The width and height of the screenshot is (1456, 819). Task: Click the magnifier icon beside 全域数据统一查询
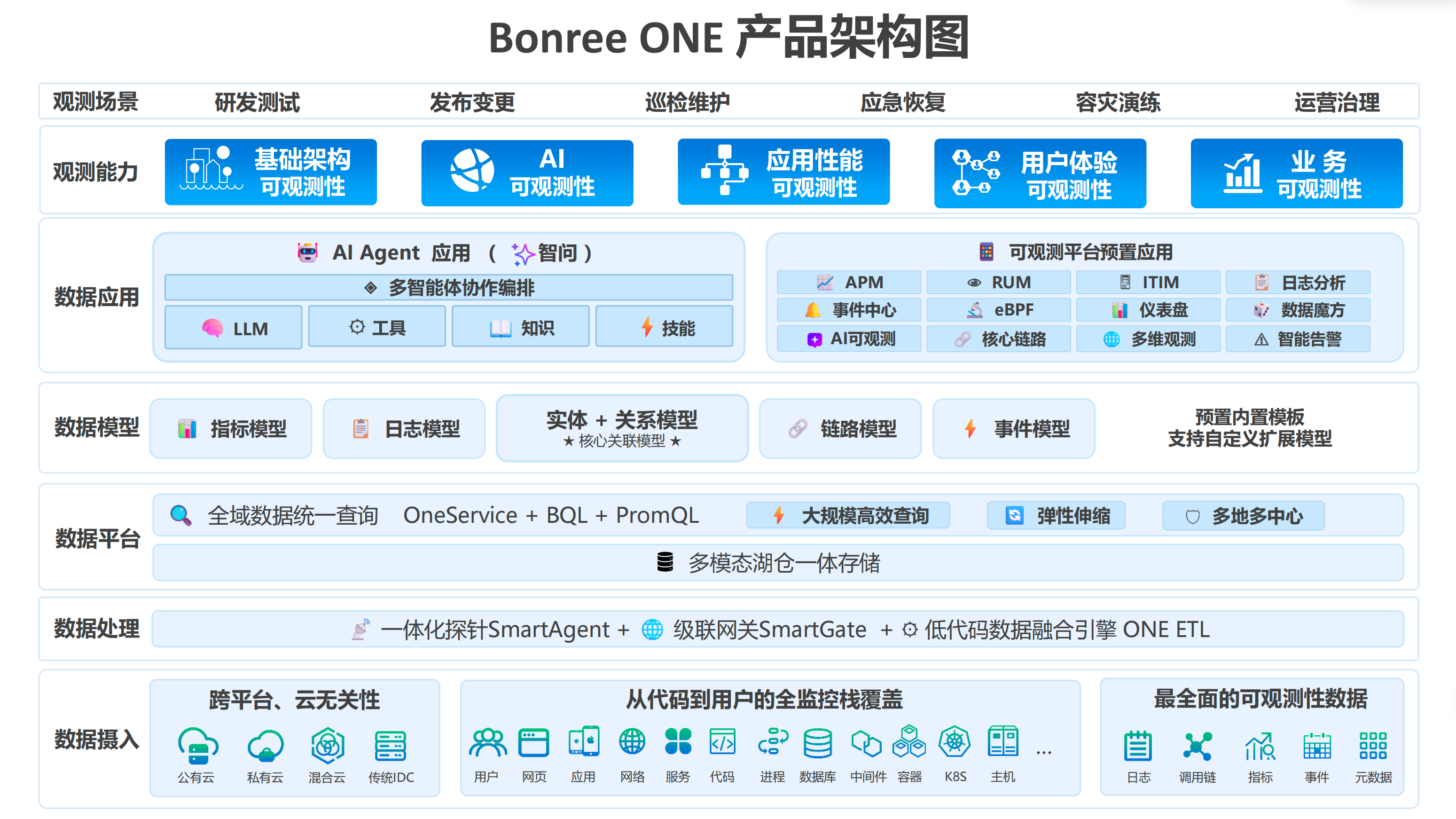tap(181, 515)
